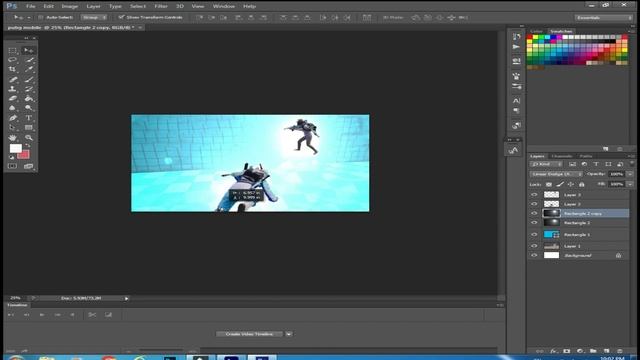Hide the Rectangle 1 layer
The width and height of the screenshot is (640, 360).
coord(534,234)
